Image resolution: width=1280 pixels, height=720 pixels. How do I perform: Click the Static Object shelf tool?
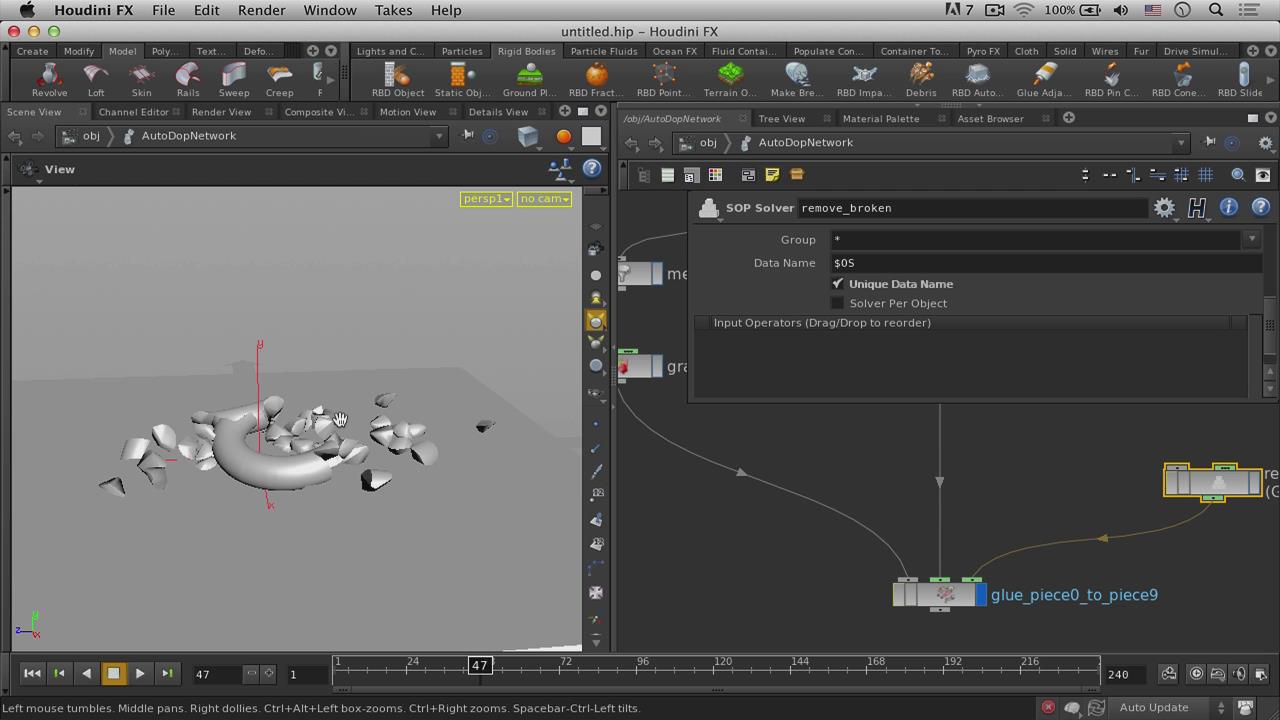pos(462,80)
